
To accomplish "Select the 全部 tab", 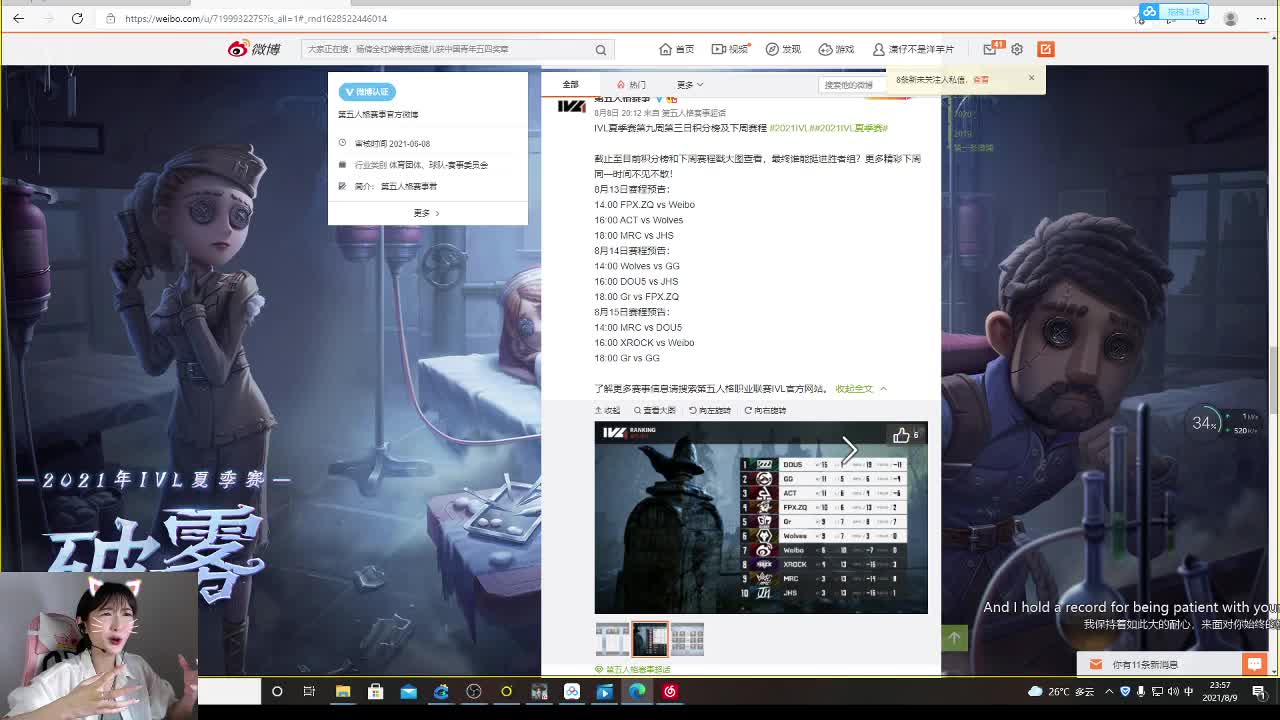I will 570,85.
